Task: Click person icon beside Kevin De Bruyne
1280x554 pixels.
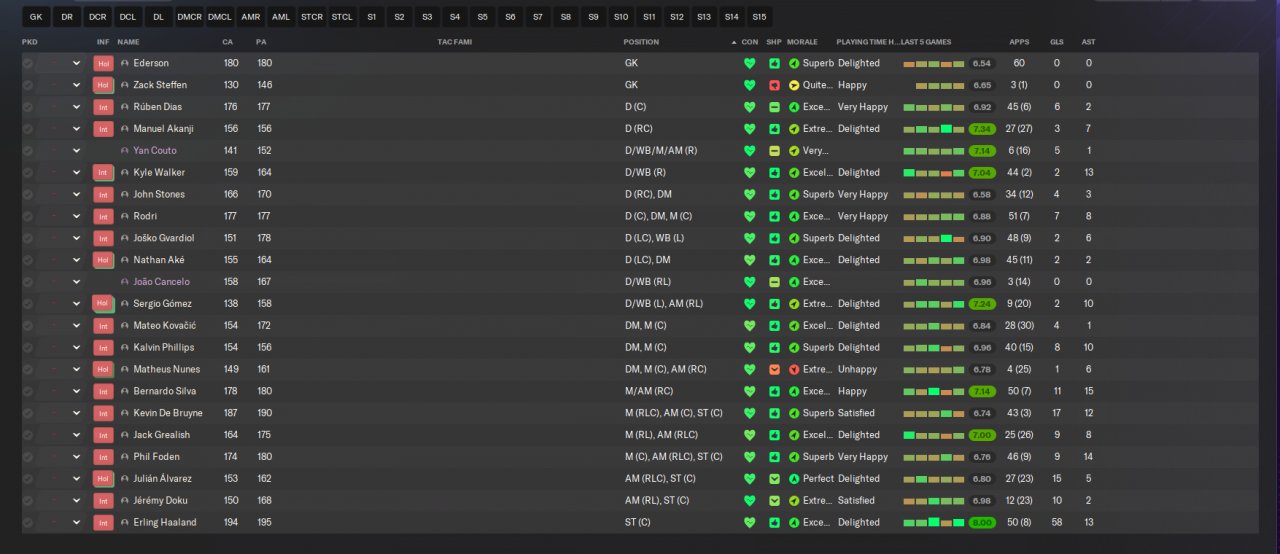Action: pyautogui.click(x=125, y=413)
